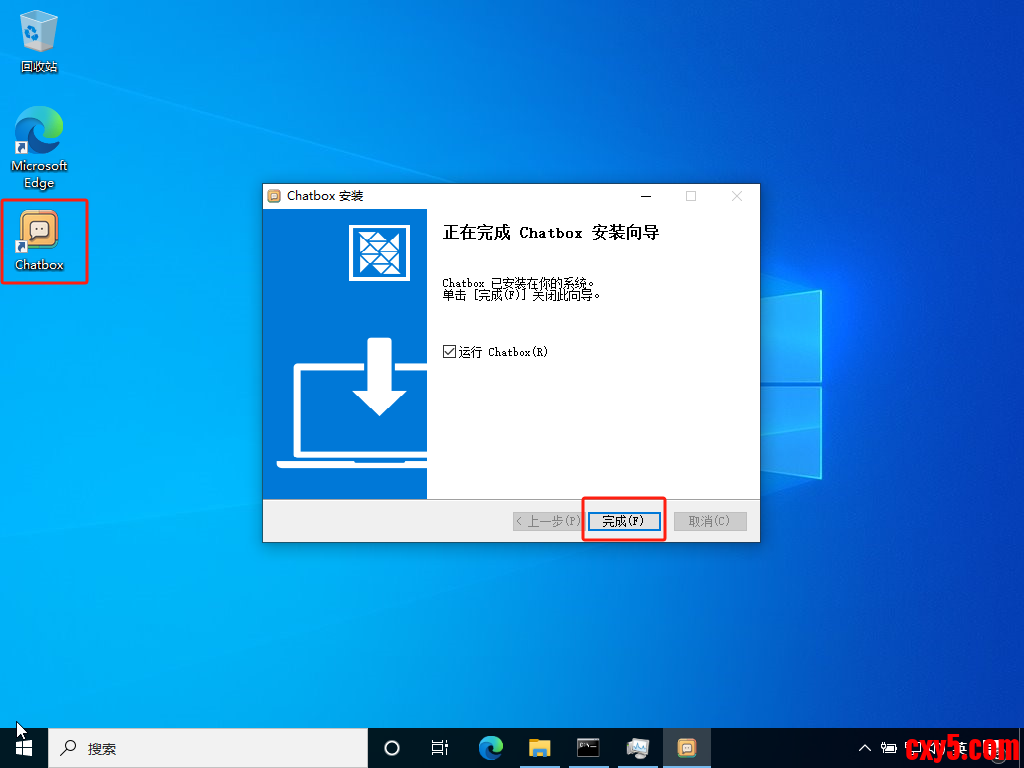
Task: Click the 上一步(P) back button
Action: [547, 521]
